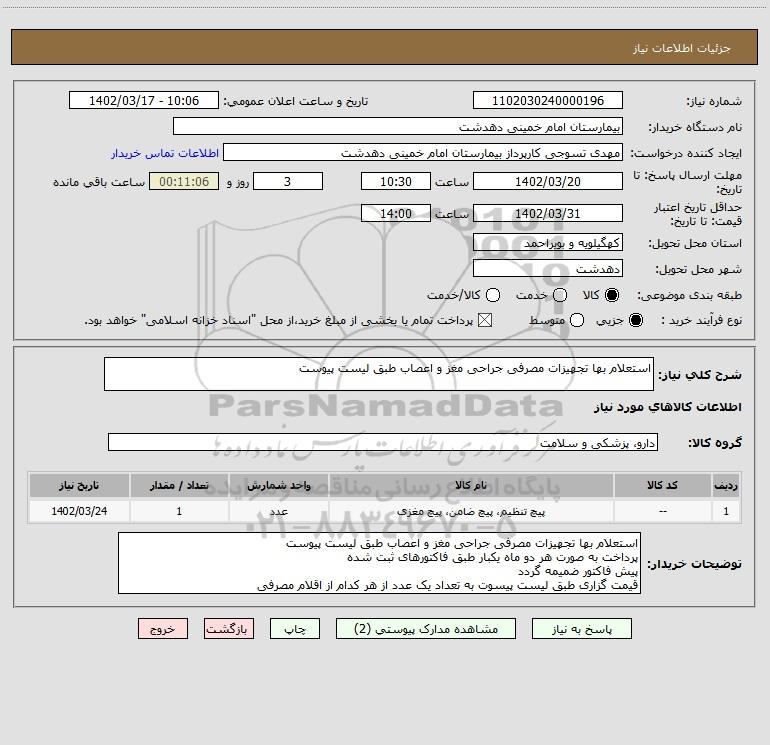Click the اطلاعات کالاهای مورد نیاز heading
This screenshot has height=745, width=770.
[667, 407]
